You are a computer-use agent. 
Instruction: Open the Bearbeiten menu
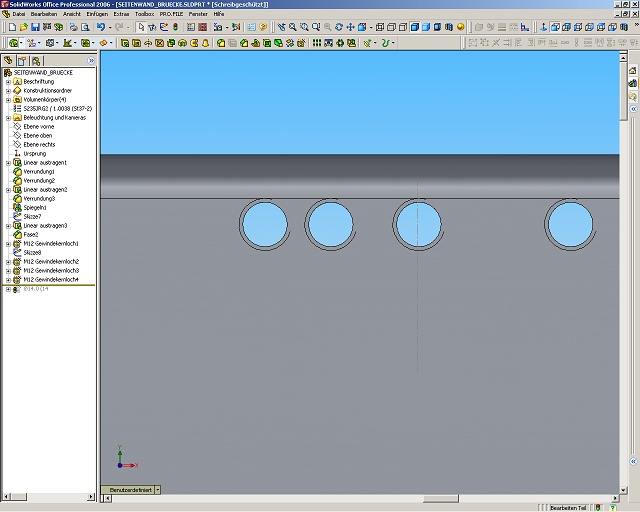[x=44, y=14]
